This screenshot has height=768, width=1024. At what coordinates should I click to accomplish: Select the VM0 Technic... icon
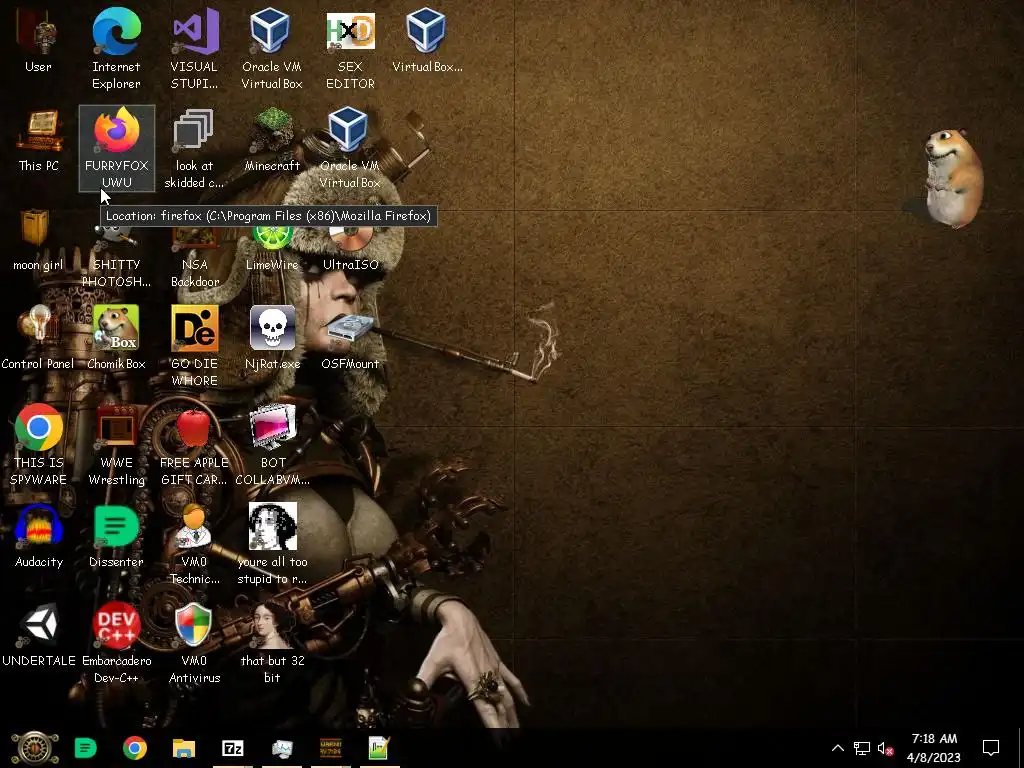click(x=194, y=544)
